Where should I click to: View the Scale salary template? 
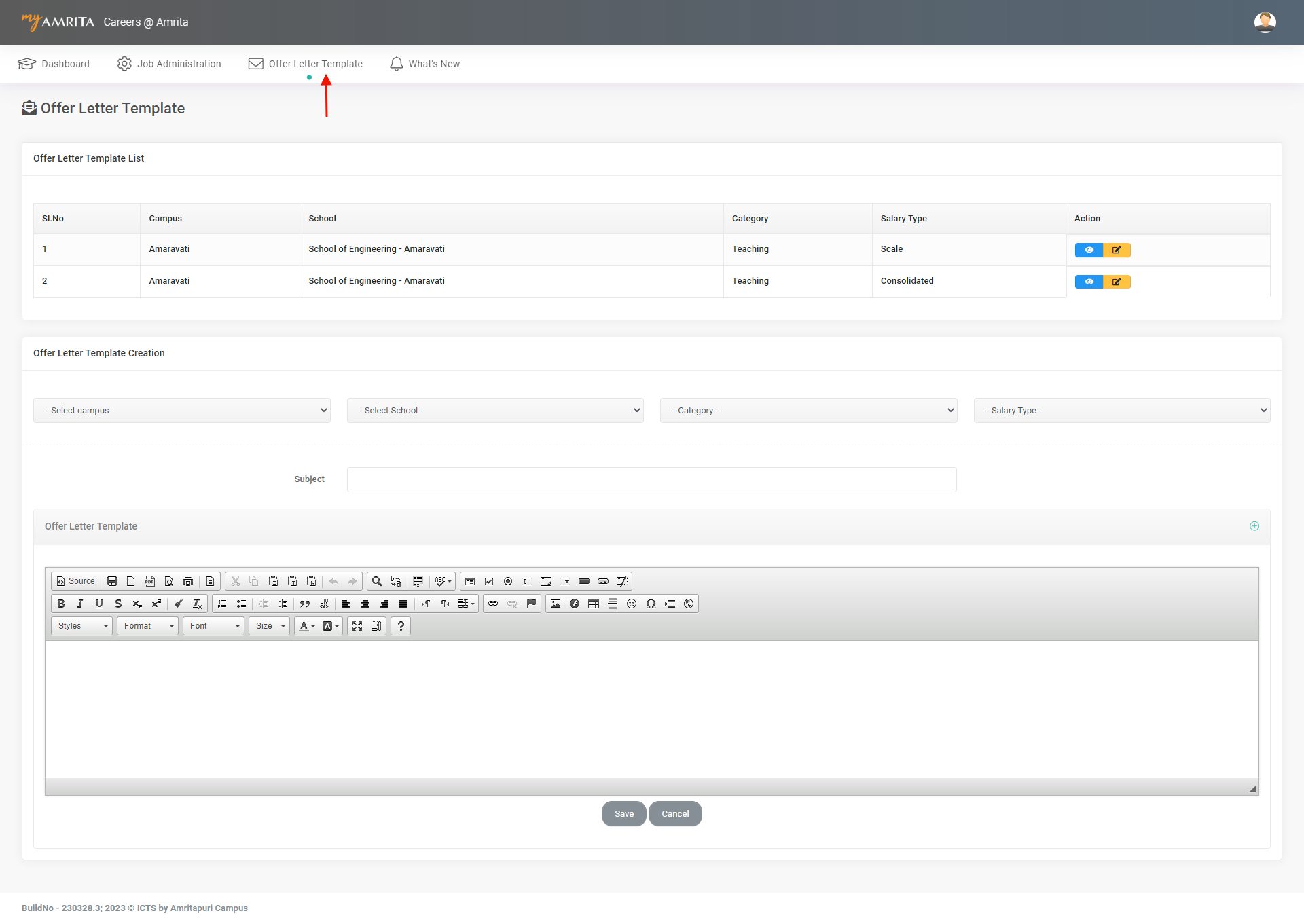click(x=1089, y=250)
